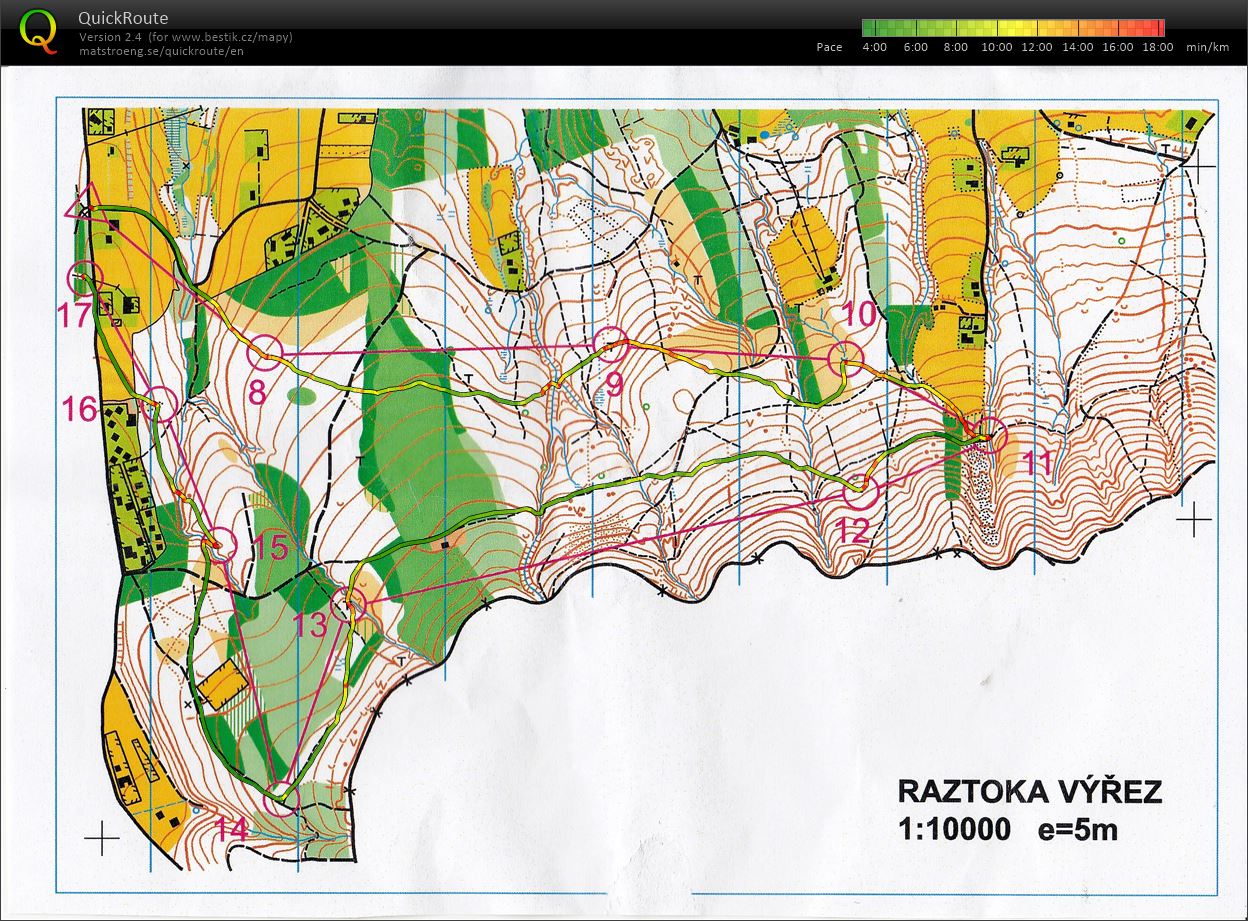Click the QuickRoute Q logo
1248x921 pixels.
38,30
